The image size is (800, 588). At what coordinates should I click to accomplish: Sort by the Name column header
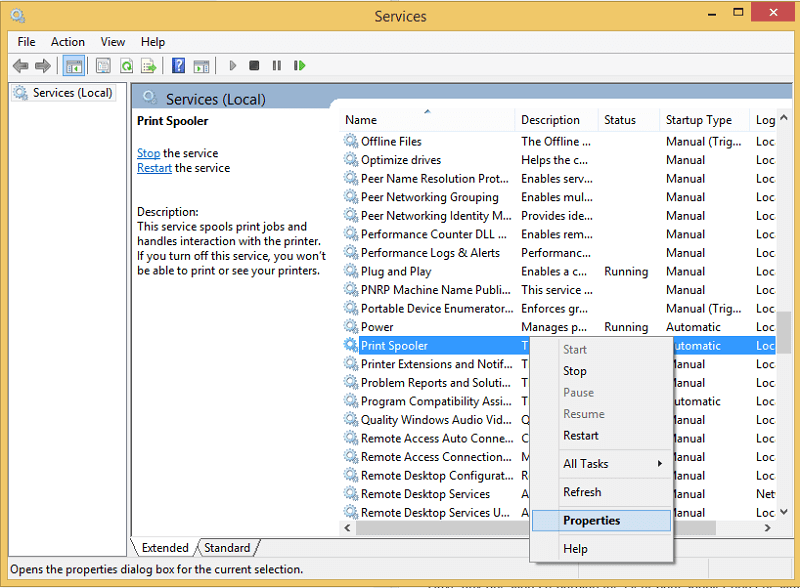coord(428,120)
